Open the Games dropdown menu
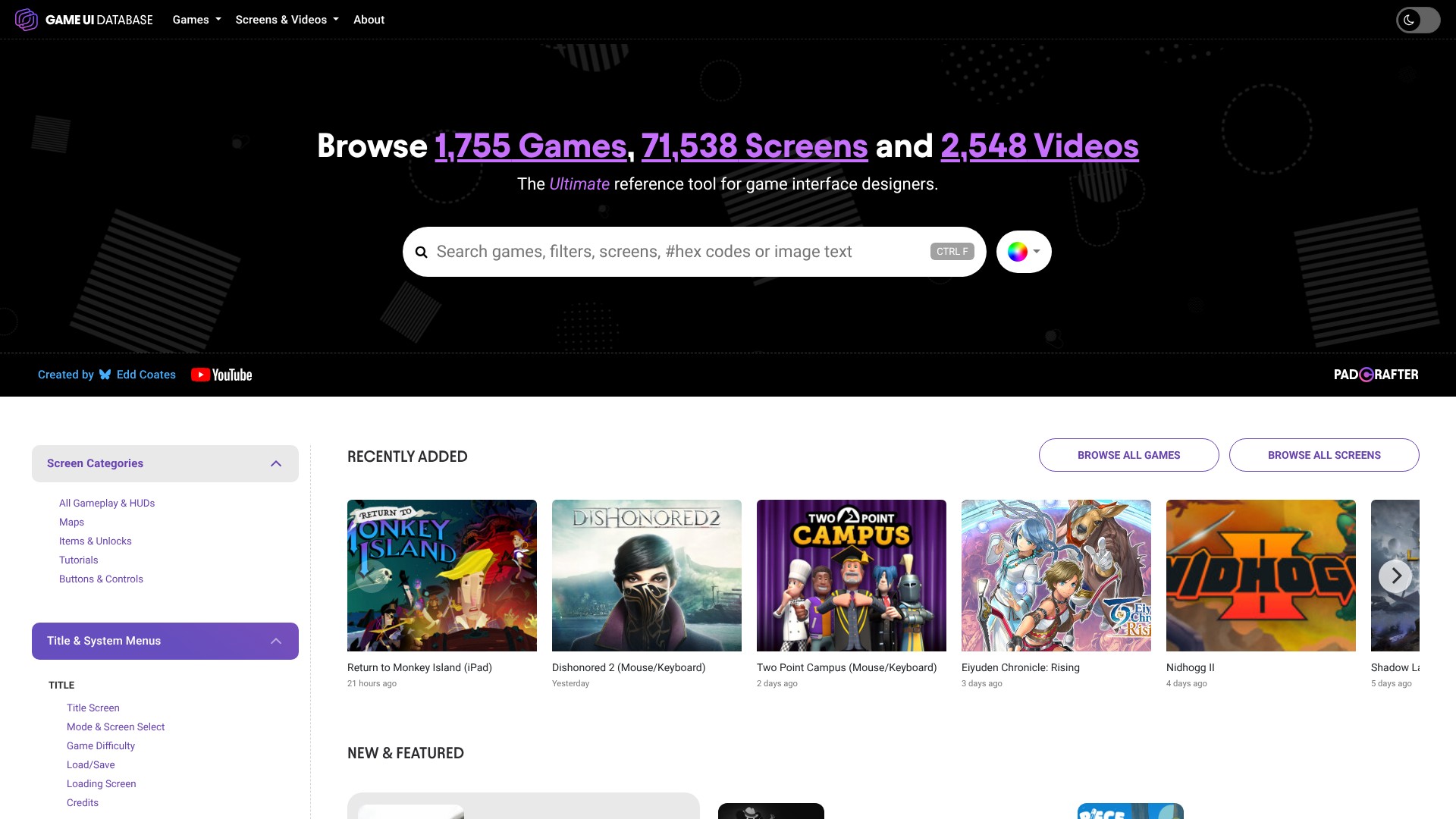The width and height of the screenshot is (1456, 819). (196, 20)
